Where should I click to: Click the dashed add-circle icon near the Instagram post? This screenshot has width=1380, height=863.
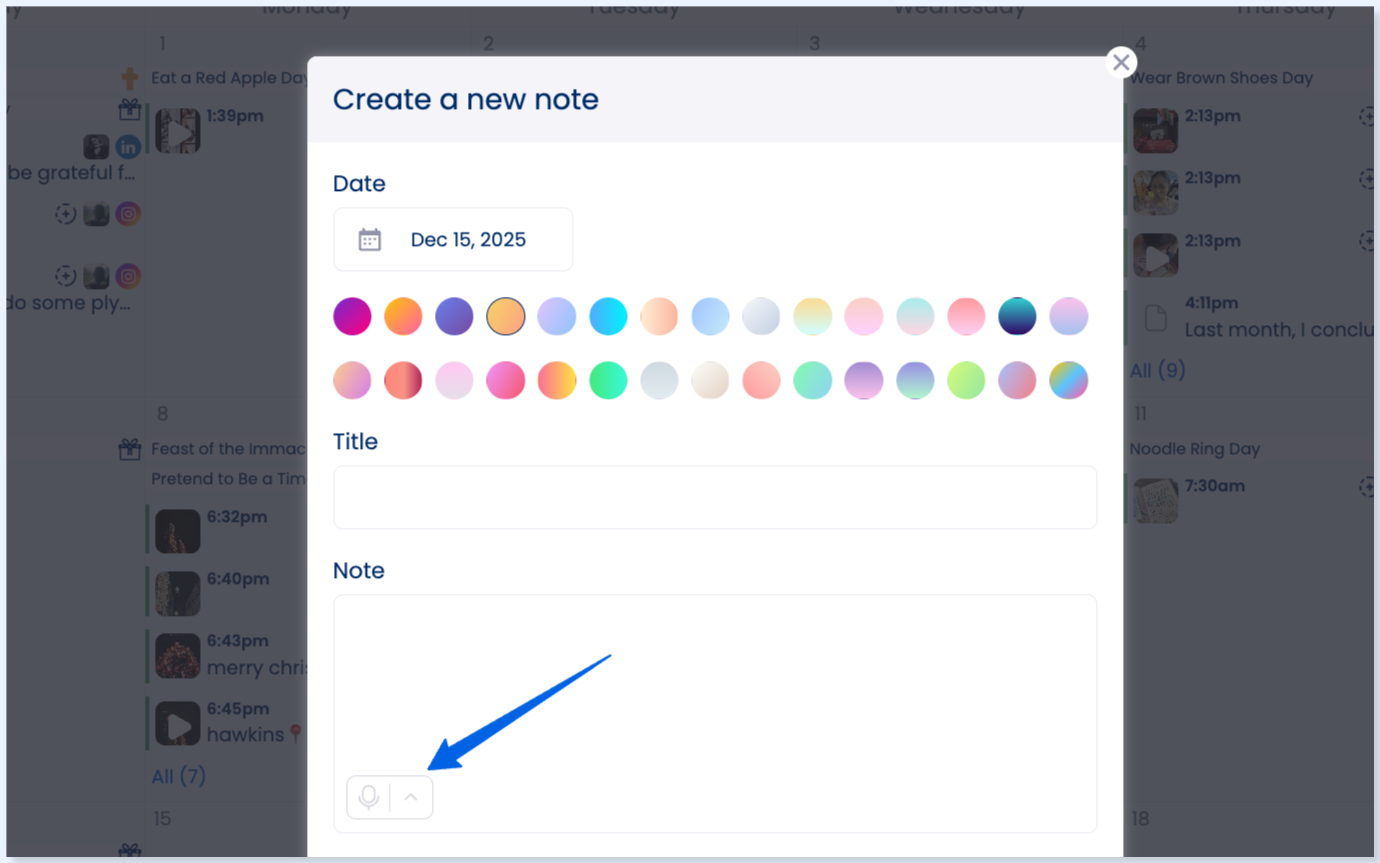(65, 213)
